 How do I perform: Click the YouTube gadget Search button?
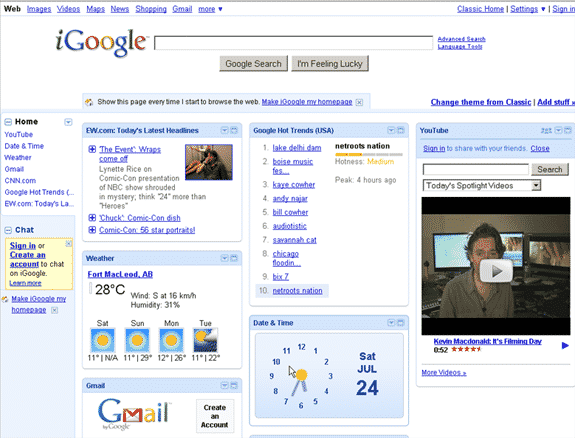[550, 169]
